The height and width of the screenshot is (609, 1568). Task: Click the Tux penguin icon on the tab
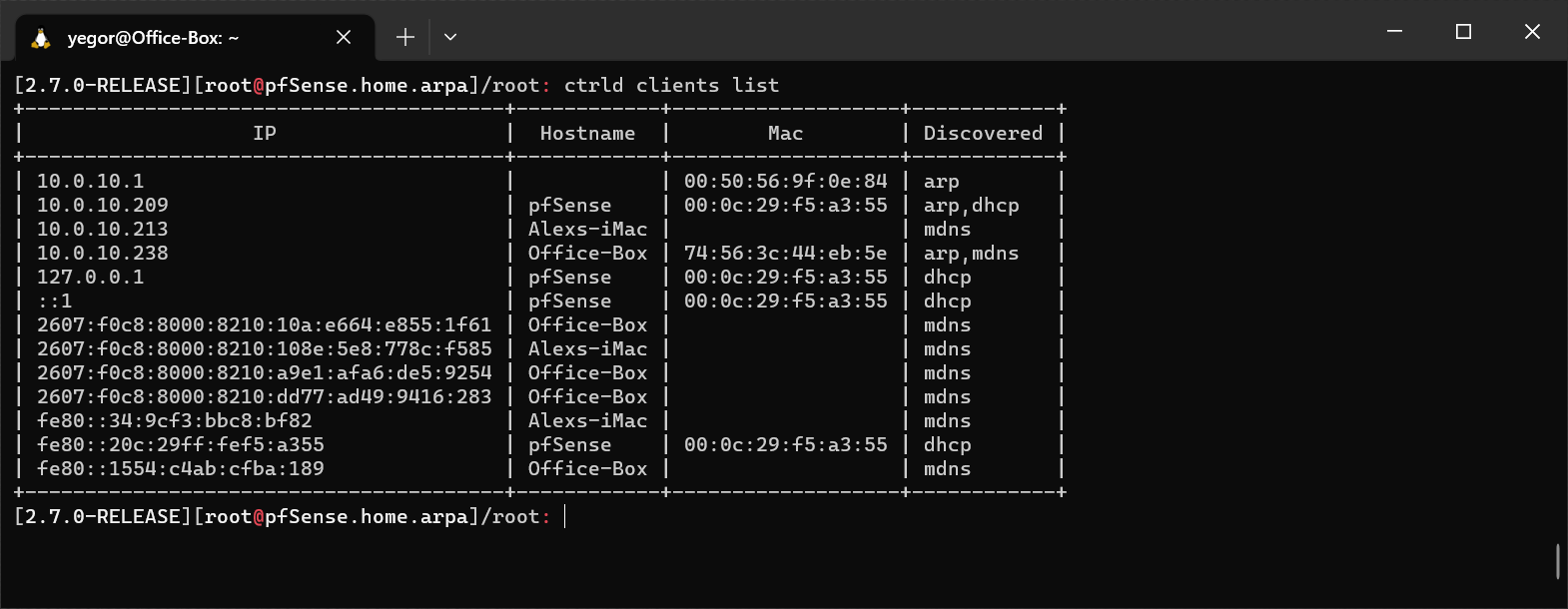pos(40,36)
